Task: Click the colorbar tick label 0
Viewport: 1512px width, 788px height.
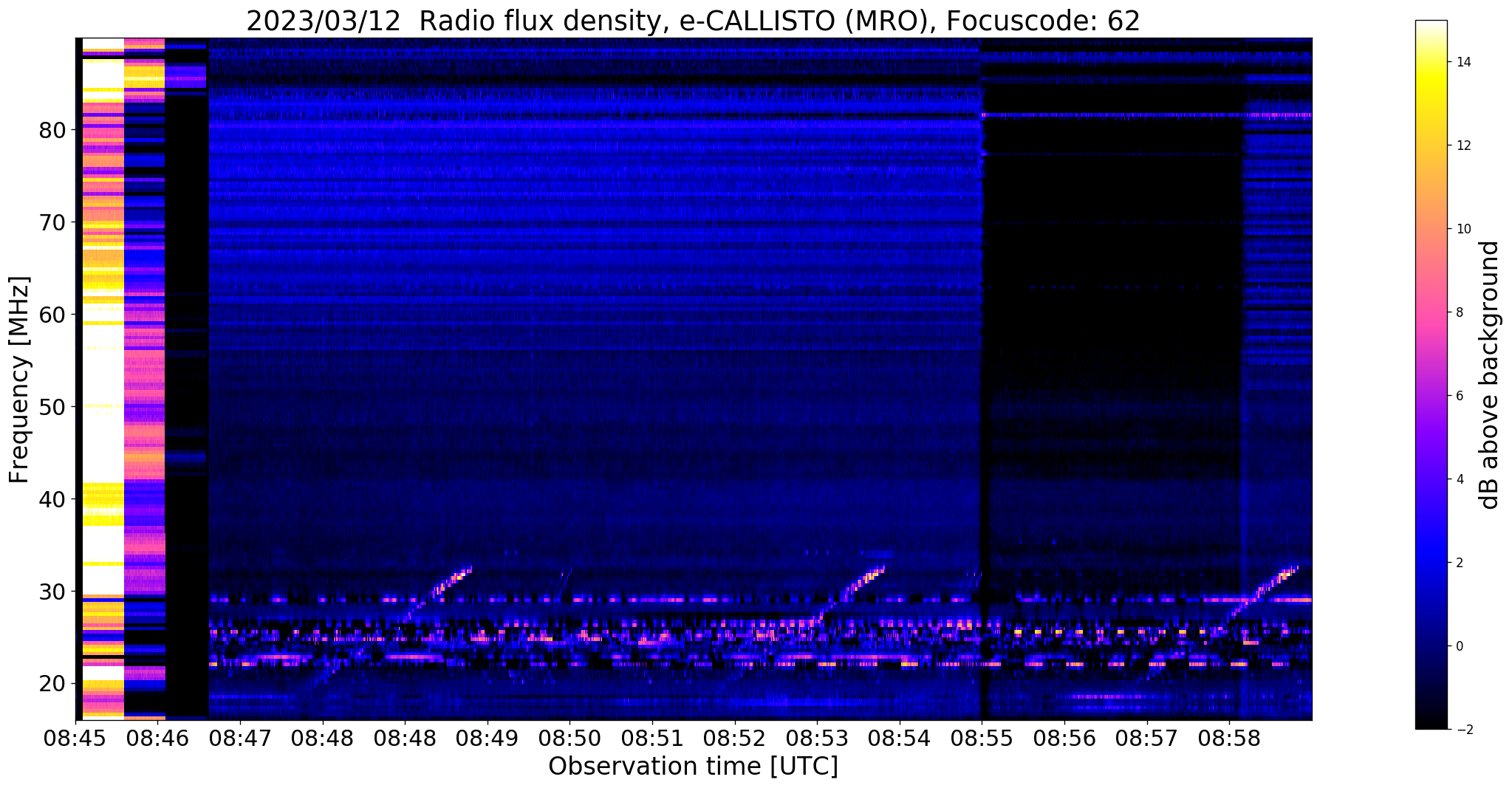Action: [1460, 646]
